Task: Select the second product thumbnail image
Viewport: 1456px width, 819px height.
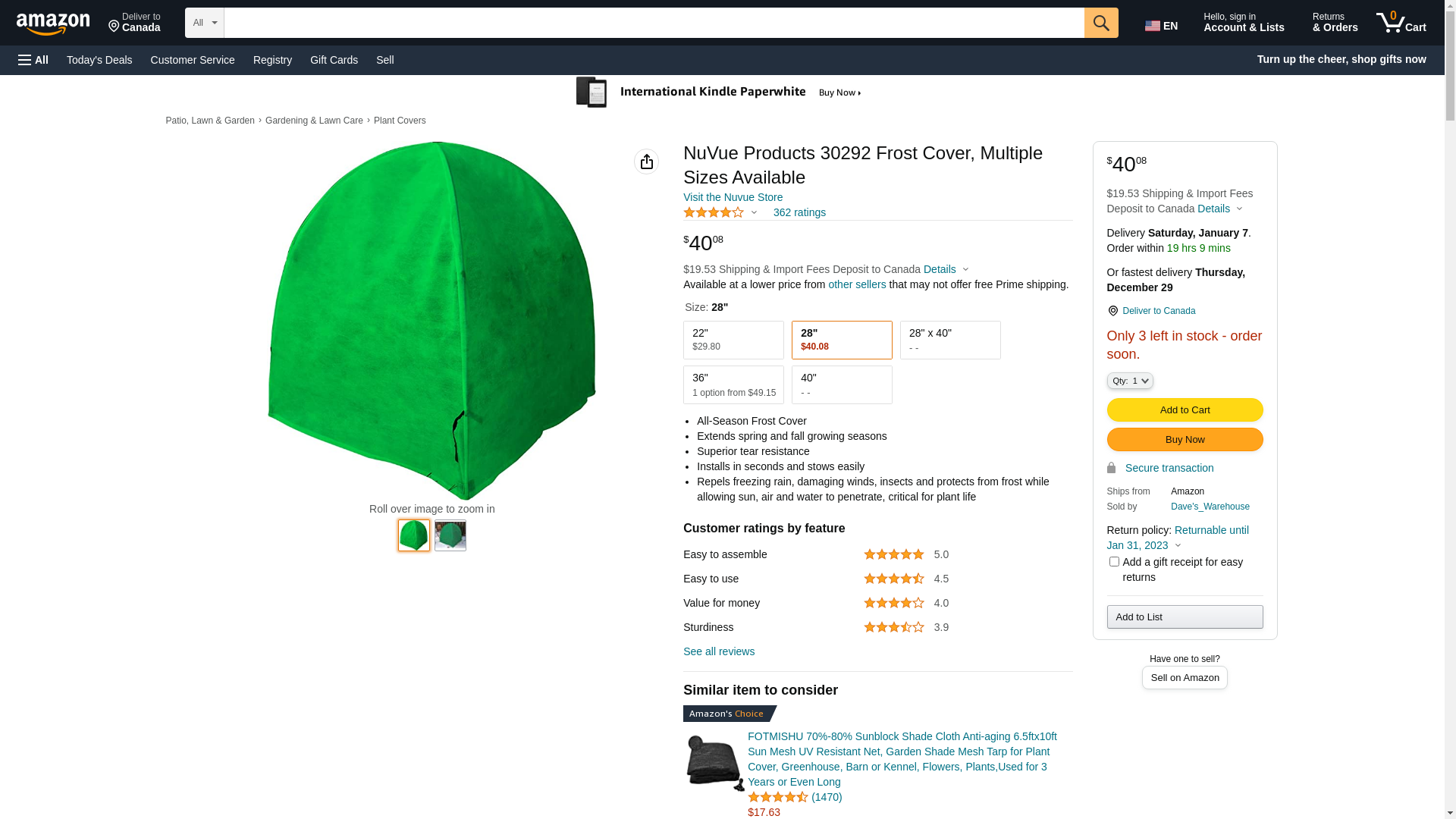Action: click(450, 535)
